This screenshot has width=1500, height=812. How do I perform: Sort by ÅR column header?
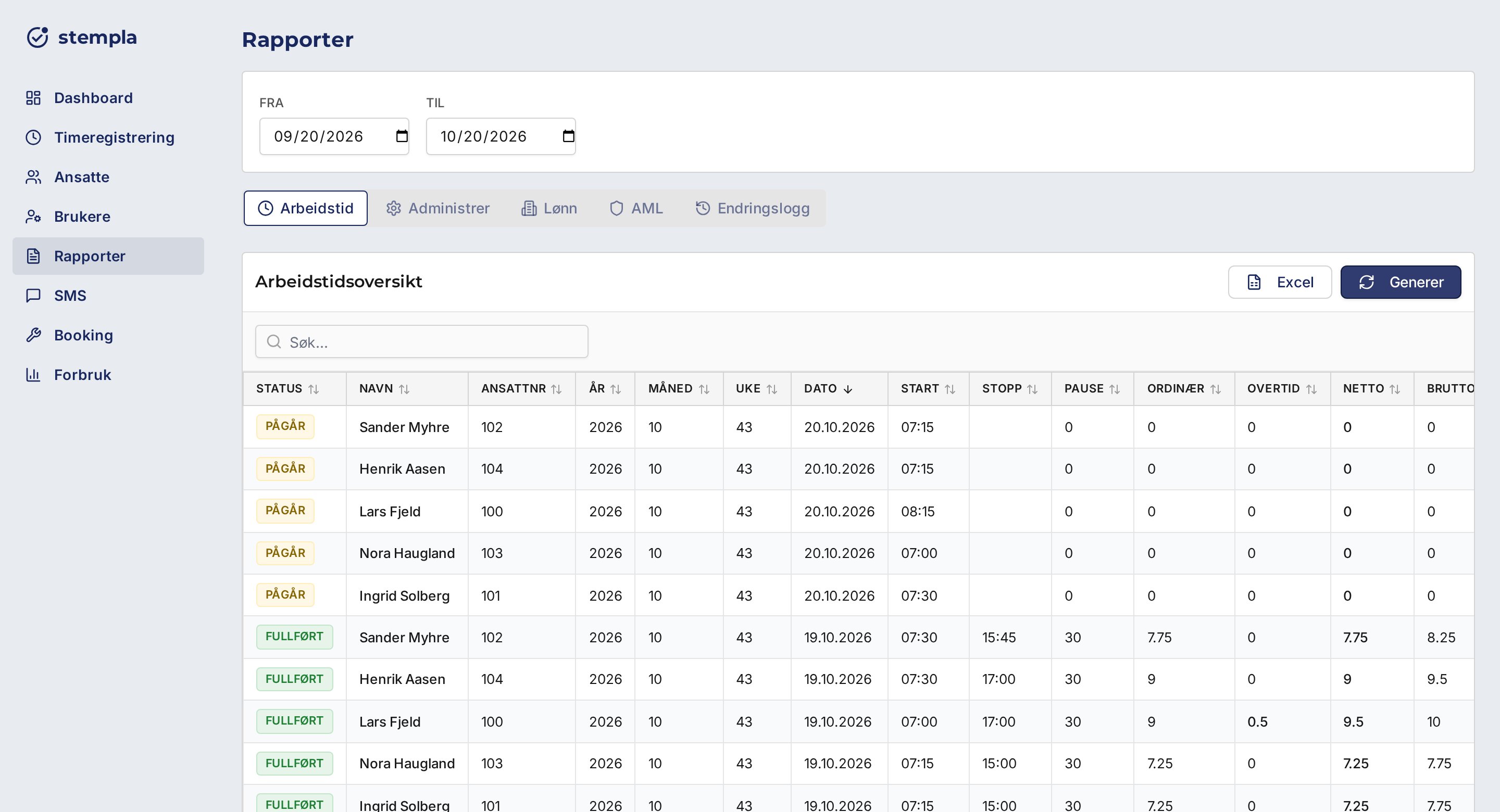605,389
